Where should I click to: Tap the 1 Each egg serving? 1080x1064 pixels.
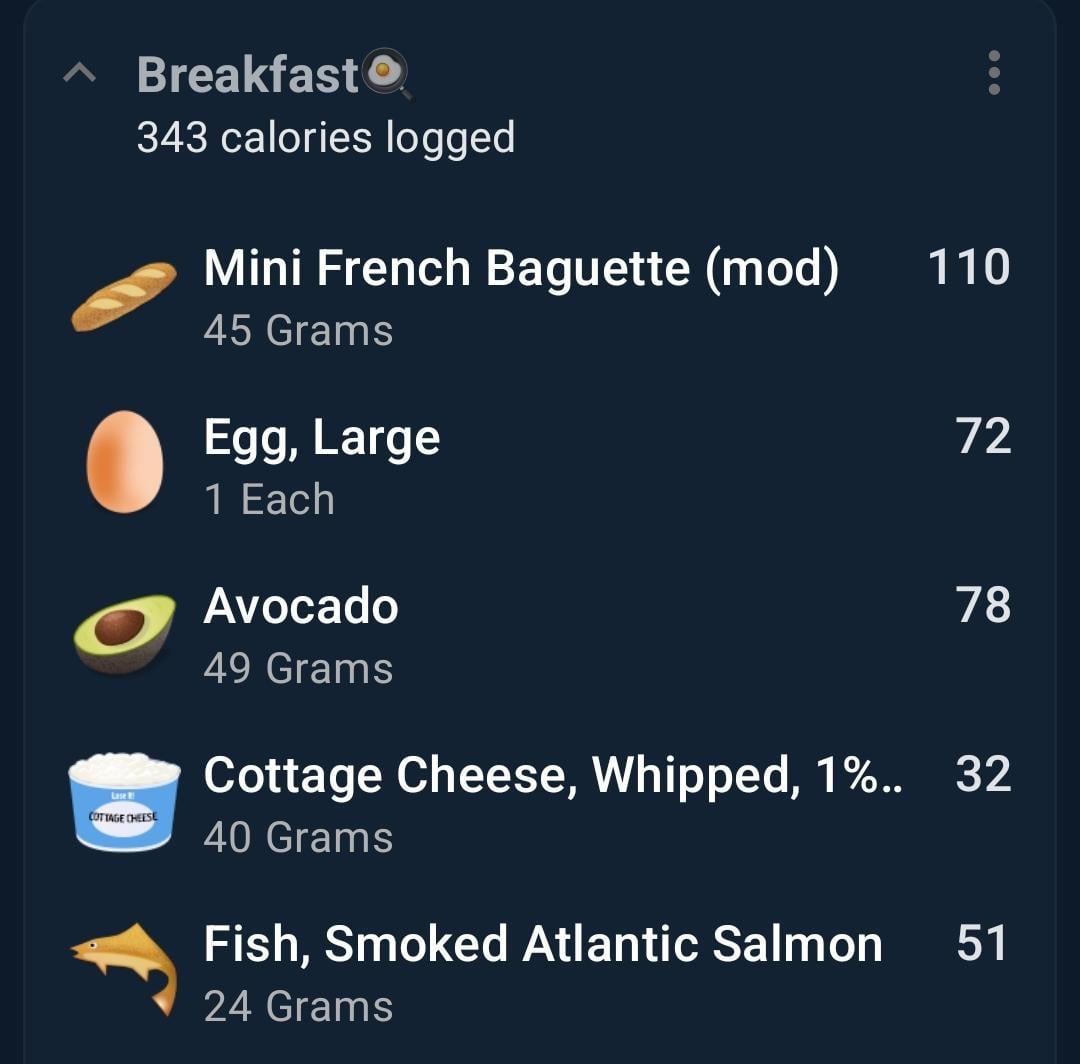point(269,499)
